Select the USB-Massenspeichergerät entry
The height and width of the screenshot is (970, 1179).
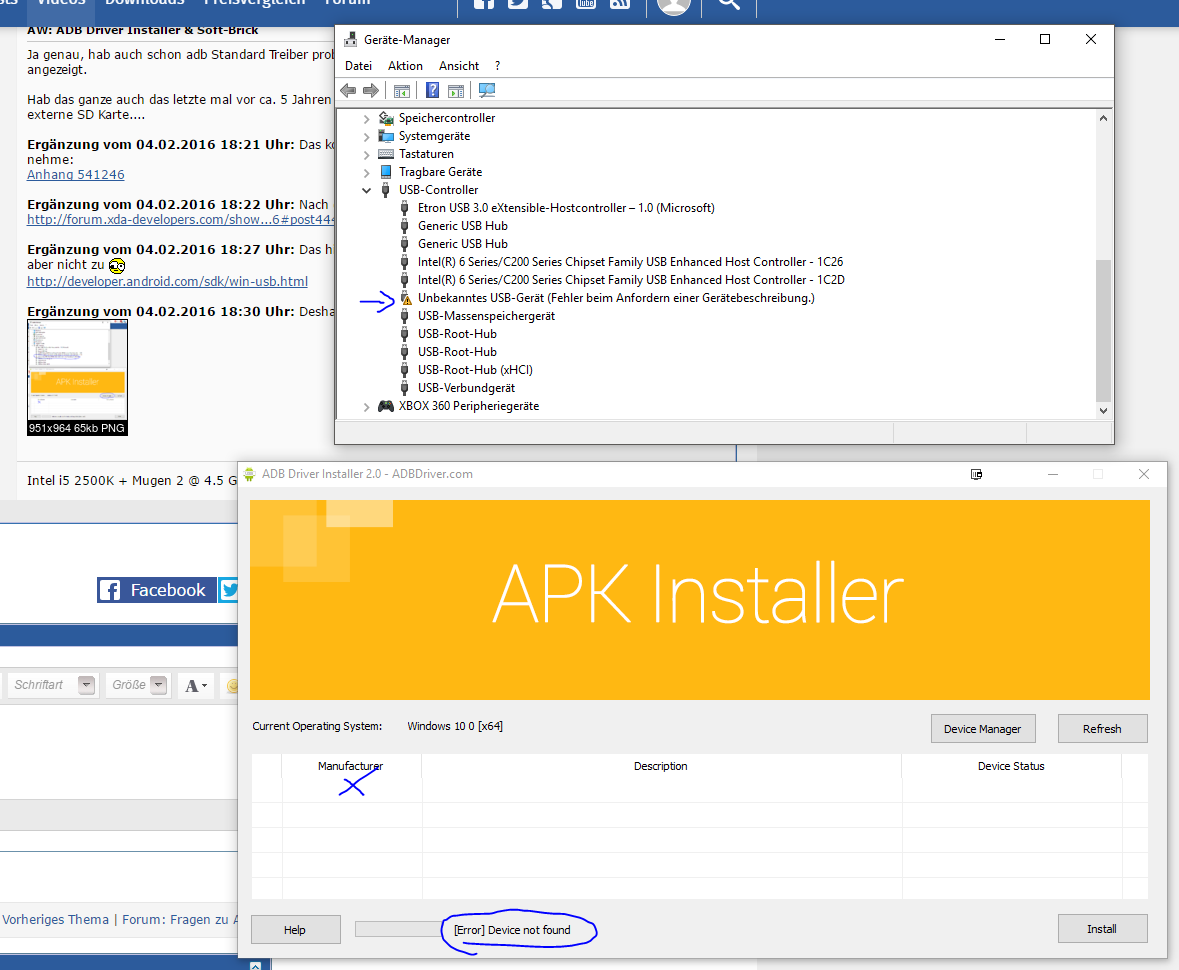(x=486, y=316)
